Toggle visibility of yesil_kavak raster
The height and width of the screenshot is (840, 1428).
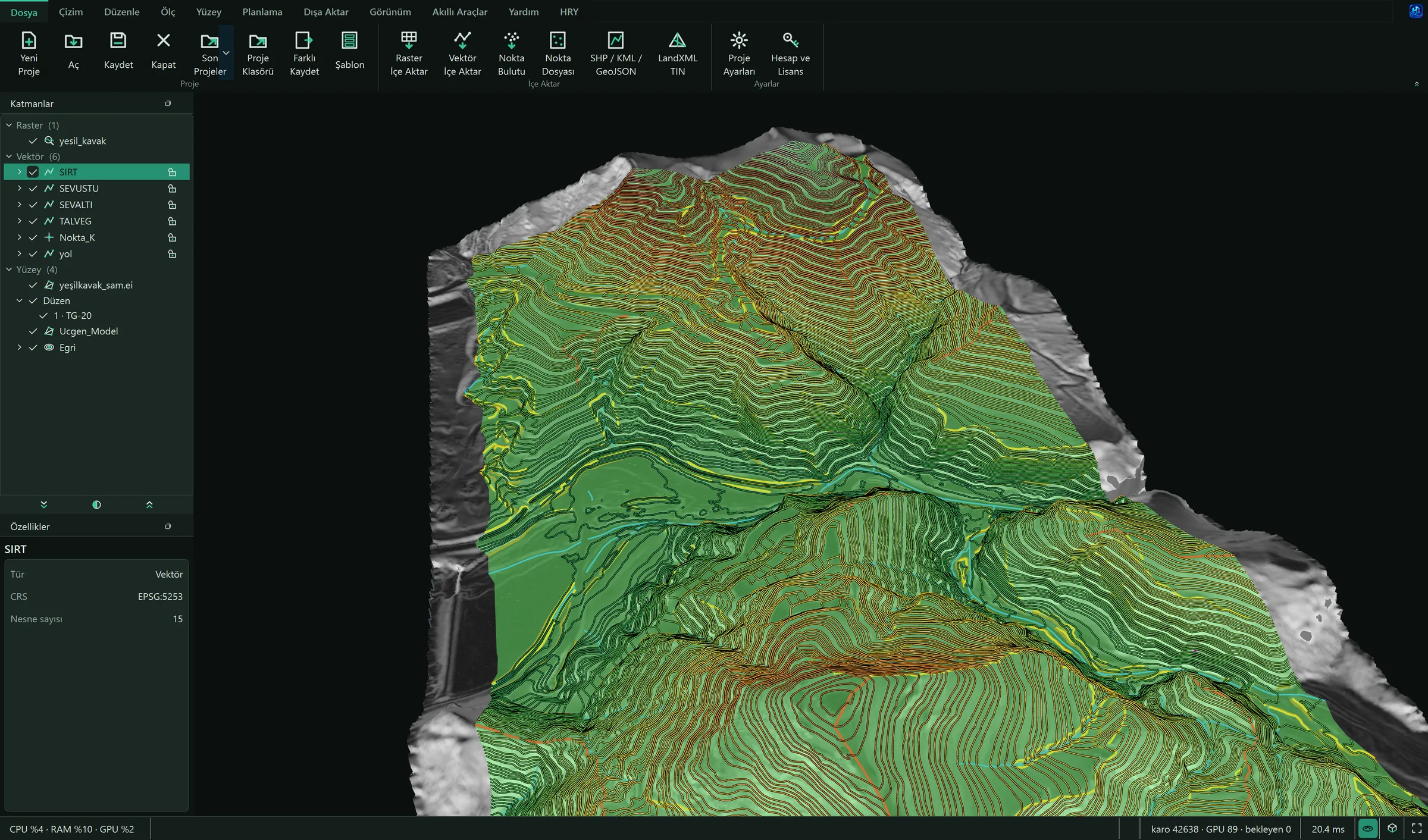33,141
